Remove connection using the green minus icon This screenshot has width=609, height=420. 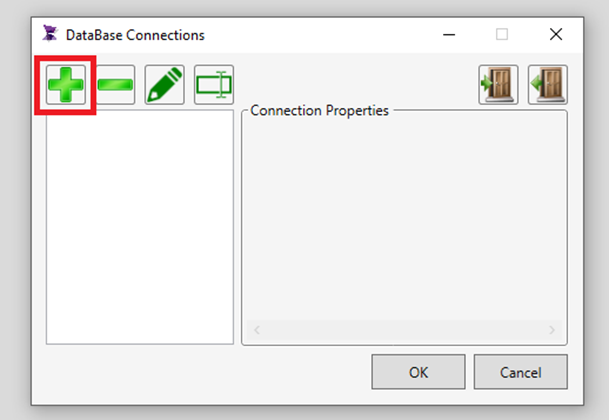point(115,85)
